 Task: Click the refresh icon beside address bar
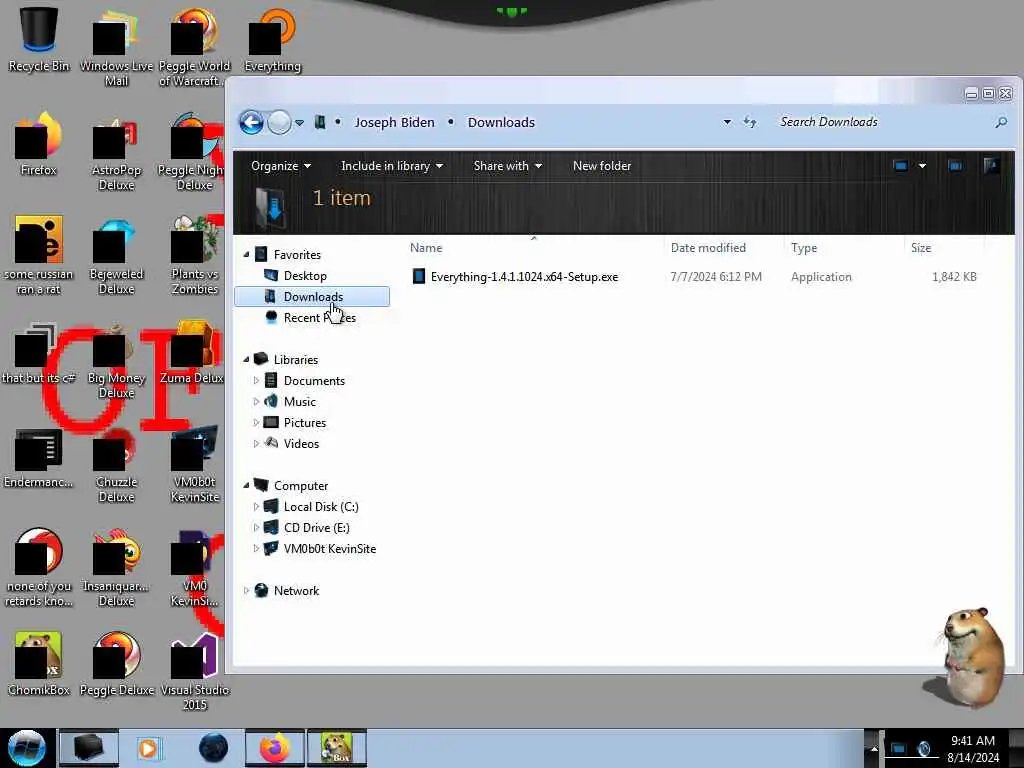[750, 122]
